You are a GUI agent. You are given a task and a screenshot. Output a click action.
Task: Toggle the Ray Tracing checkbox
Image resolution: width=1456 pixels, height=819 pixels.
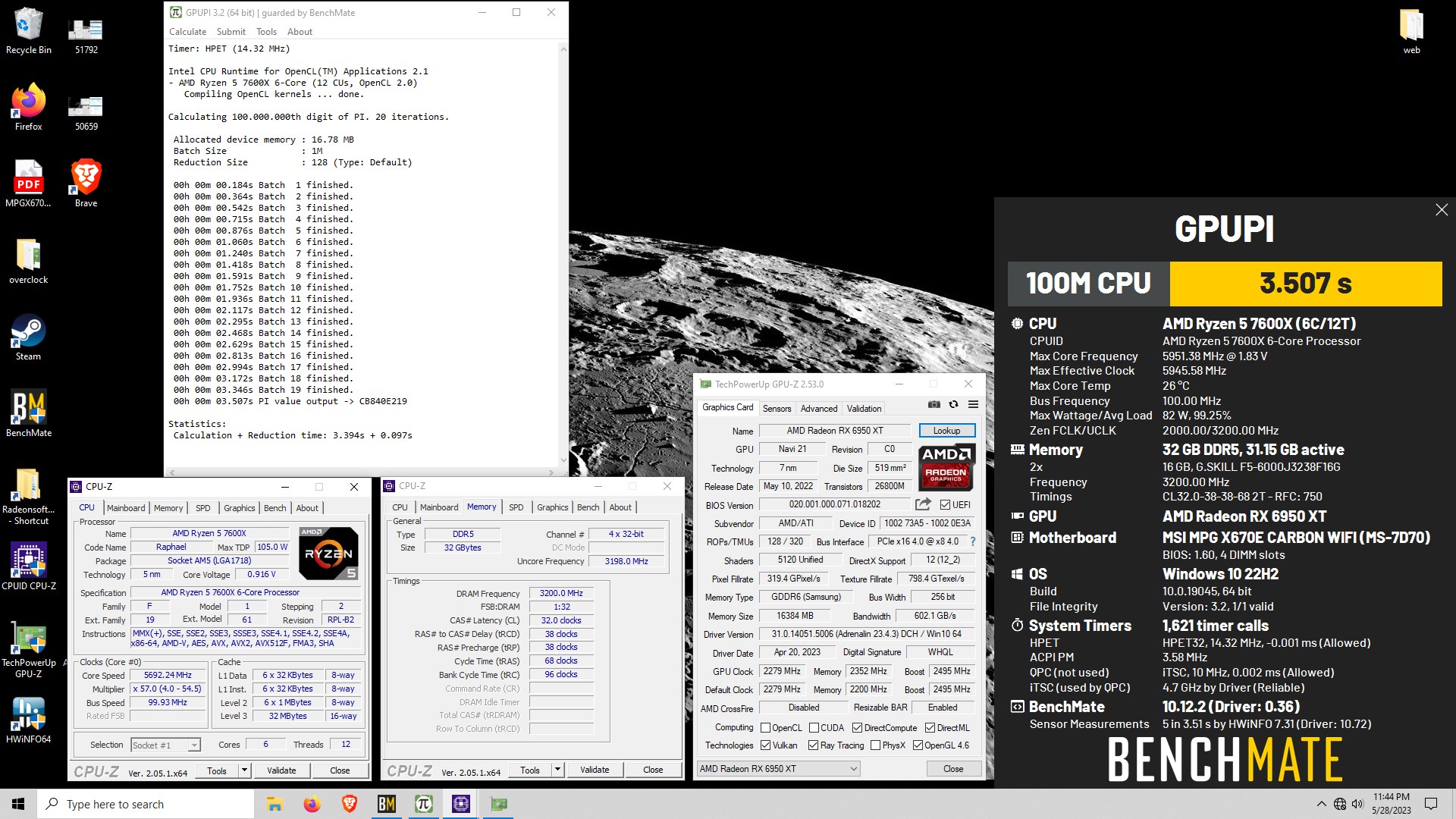813,745
